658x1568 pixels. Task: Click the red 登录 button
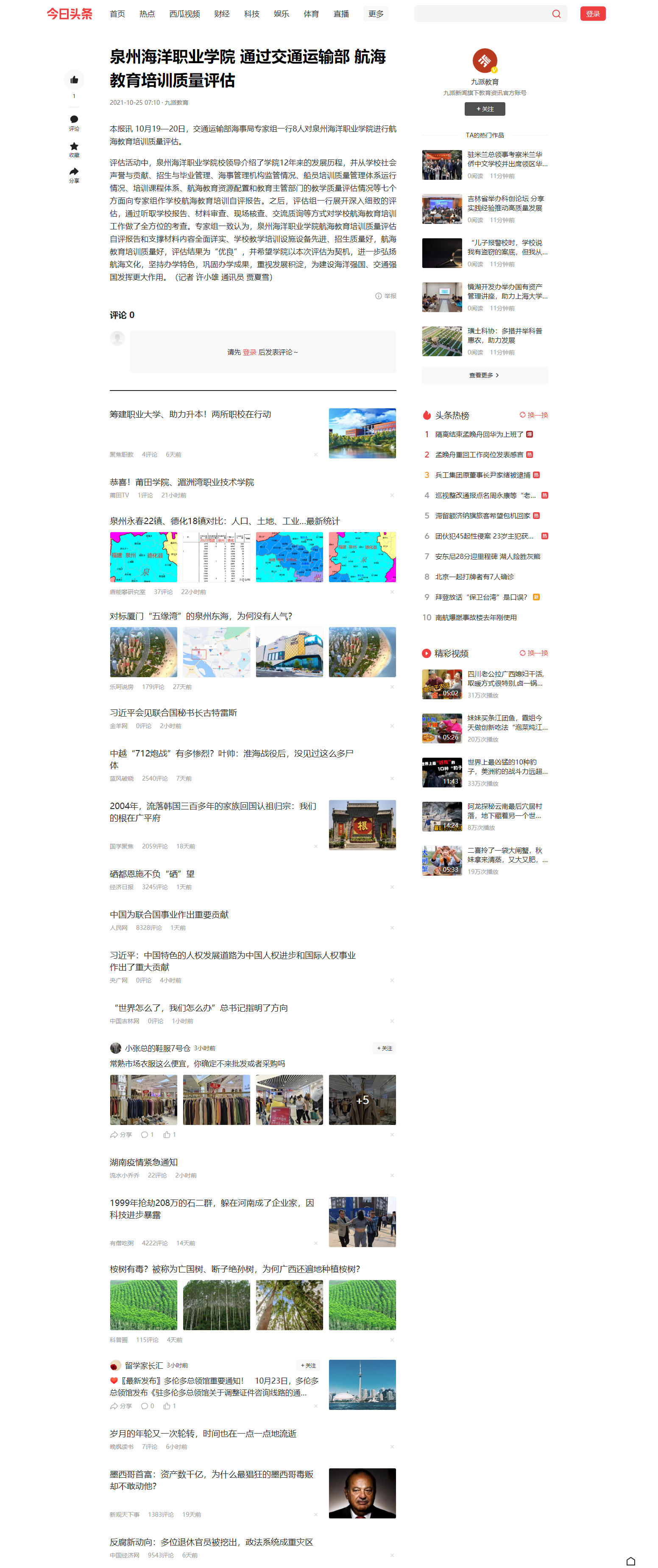click(x=592, y=14)
